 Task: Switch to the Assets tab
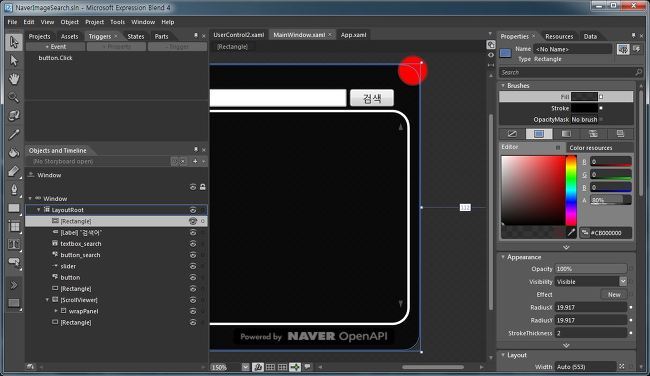[69, 36]
